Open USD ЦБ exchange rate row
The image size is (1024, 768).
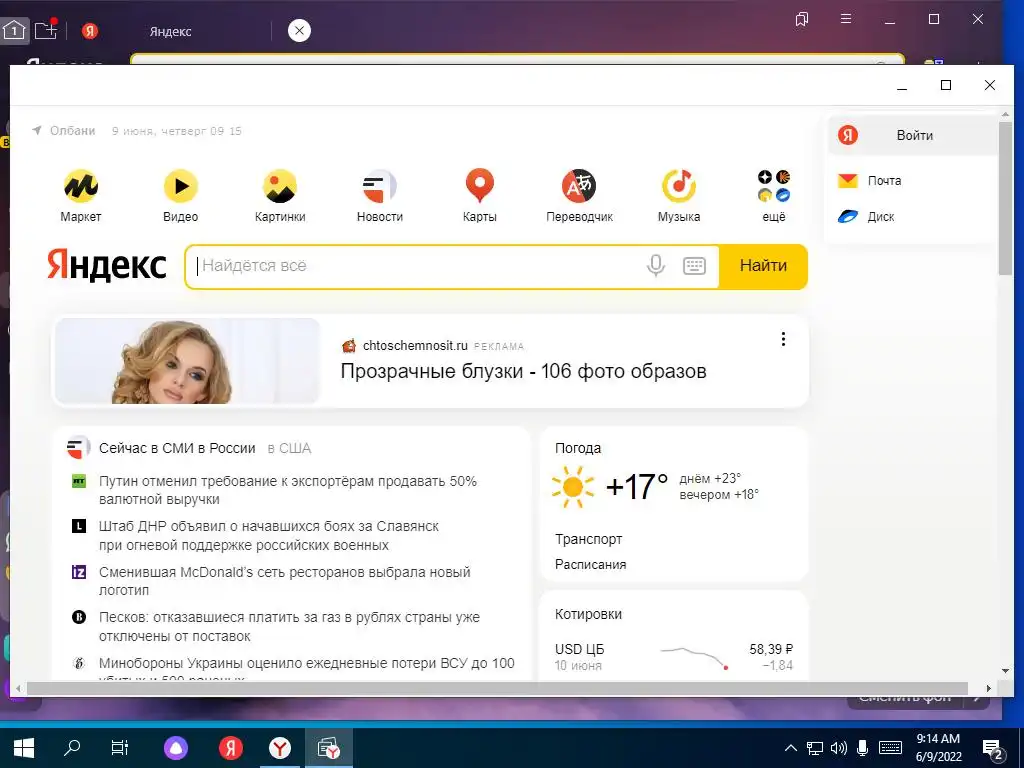(673, 657)
